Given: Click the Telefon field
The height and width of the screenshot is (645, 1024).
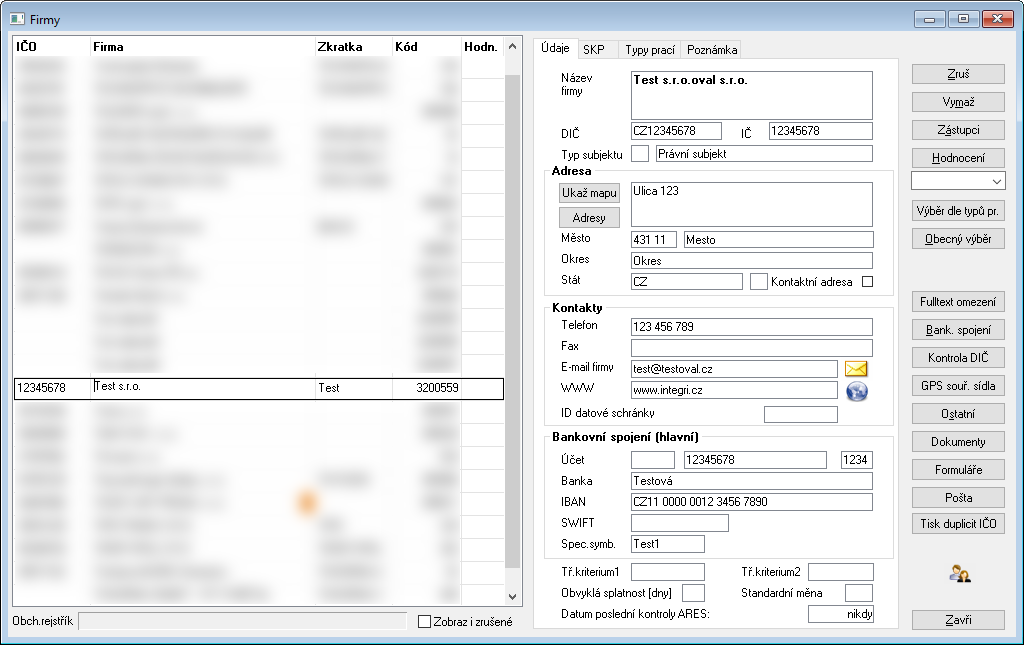Looking at the screenshot, I should tap(752, 326).
